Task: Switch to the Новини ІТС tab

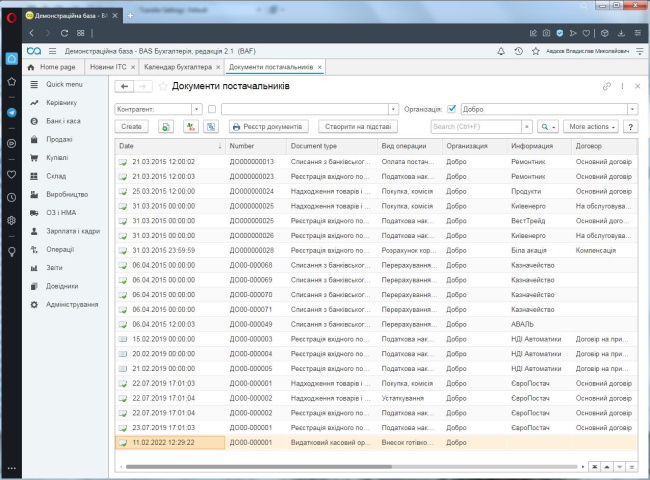Action: point(108,67)
